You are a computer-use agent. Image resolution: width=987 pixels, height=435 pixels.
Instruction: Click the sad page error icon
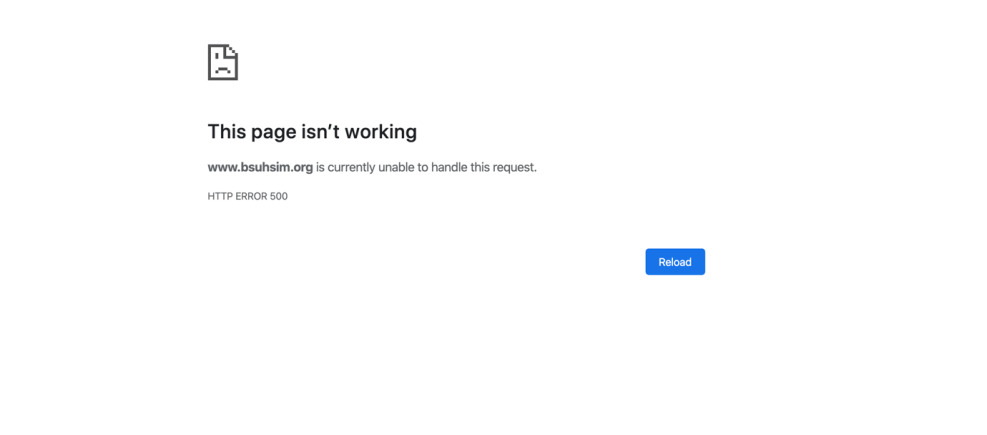click(x=222, y=62)
